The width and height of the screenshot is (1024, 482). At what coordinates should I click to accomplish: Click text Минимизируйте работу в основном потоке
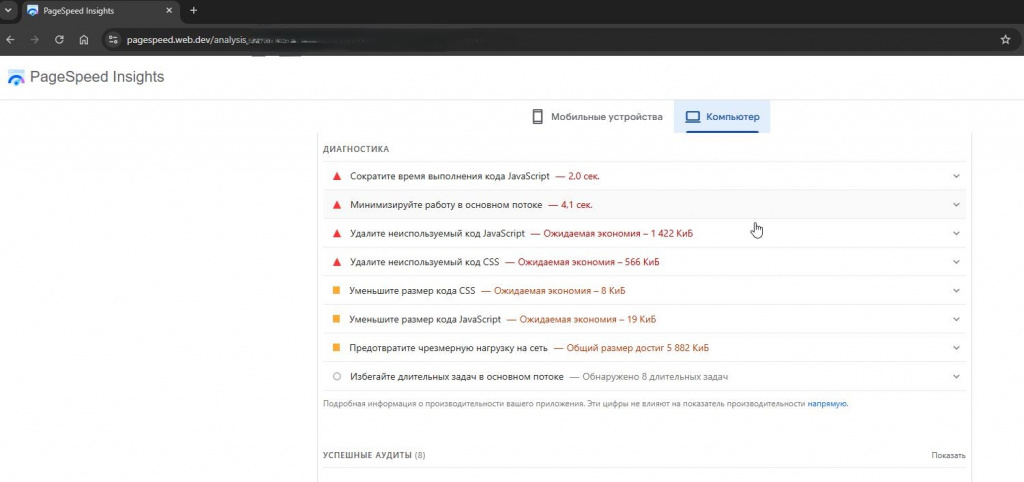coord(446,205)
